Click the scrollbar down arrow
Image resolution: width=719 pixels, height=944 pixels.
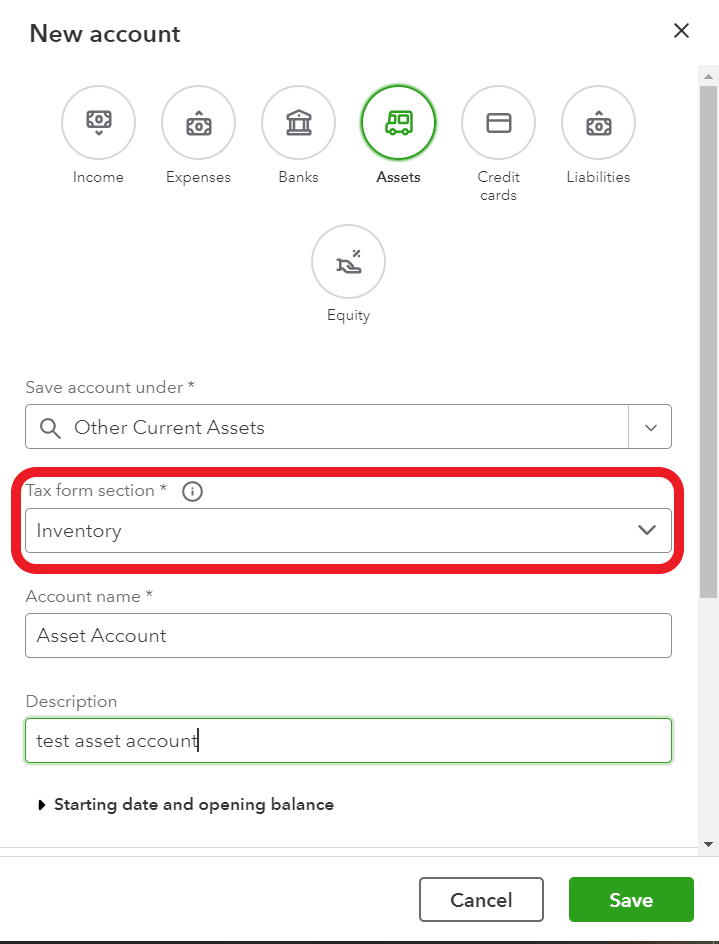point(708,844)
